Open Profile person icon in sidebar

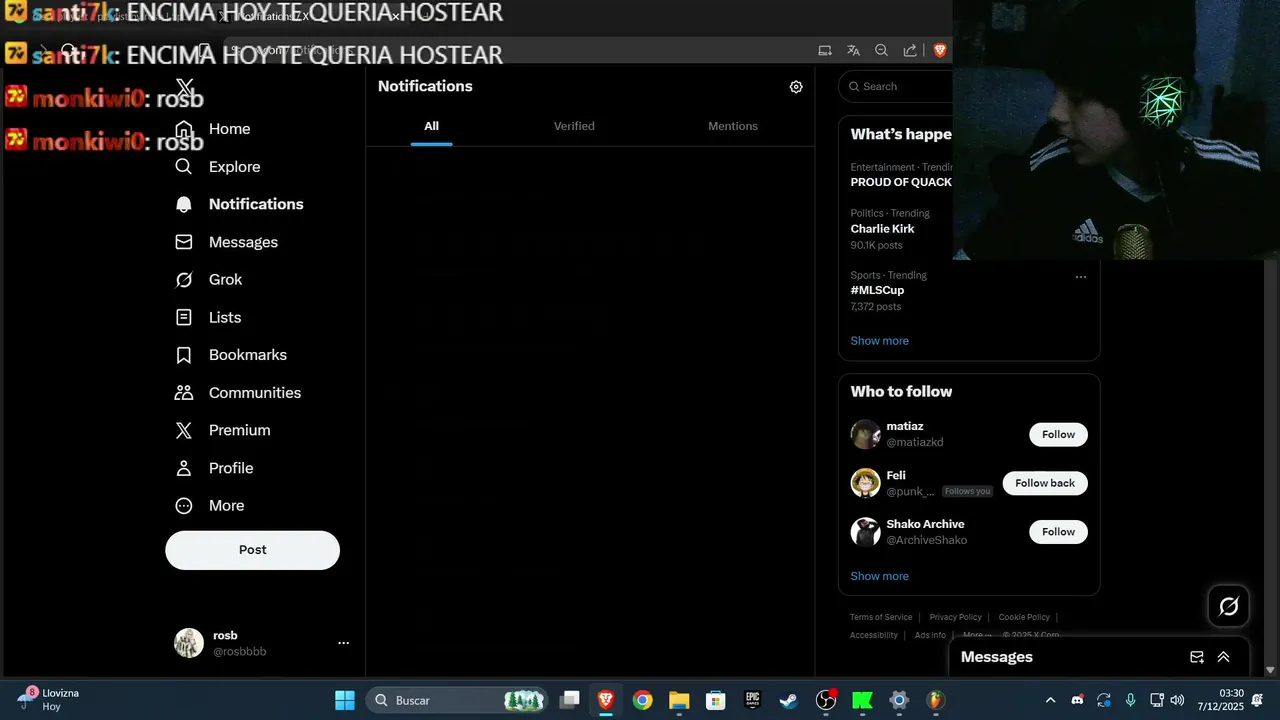[184, 468]
